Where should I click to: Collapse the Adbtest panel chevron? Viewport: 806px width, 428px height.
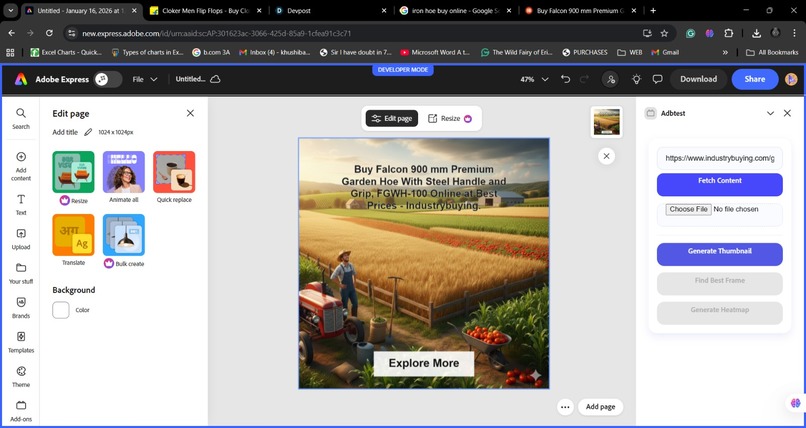tap(770, 113)
